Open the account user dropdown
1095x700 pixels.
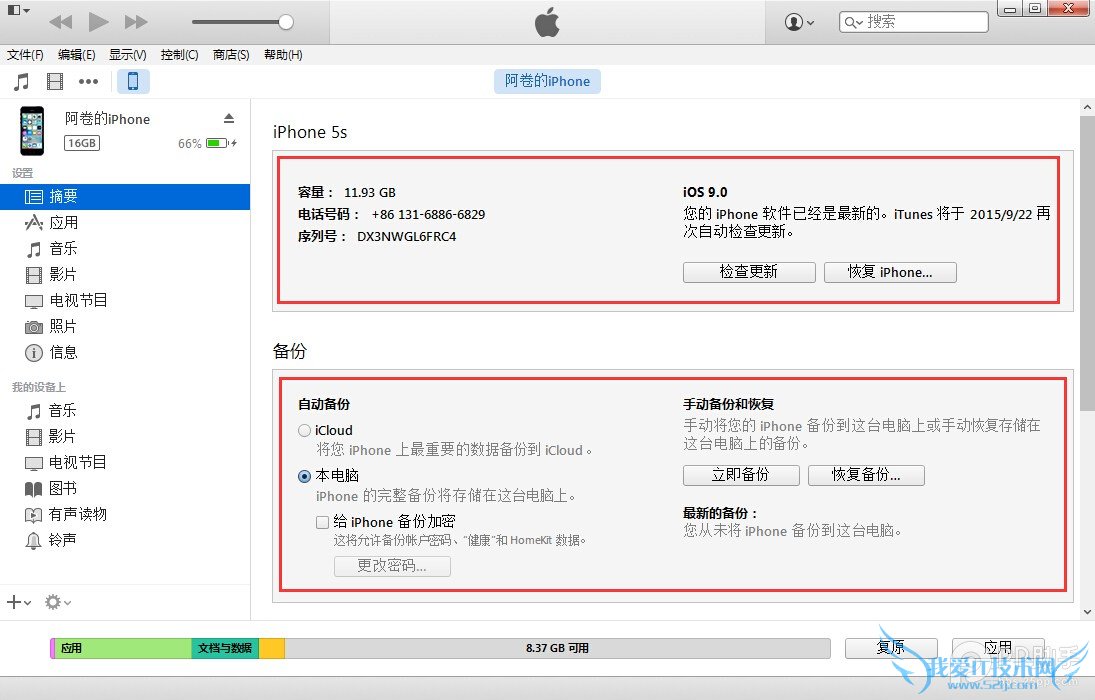800,22
